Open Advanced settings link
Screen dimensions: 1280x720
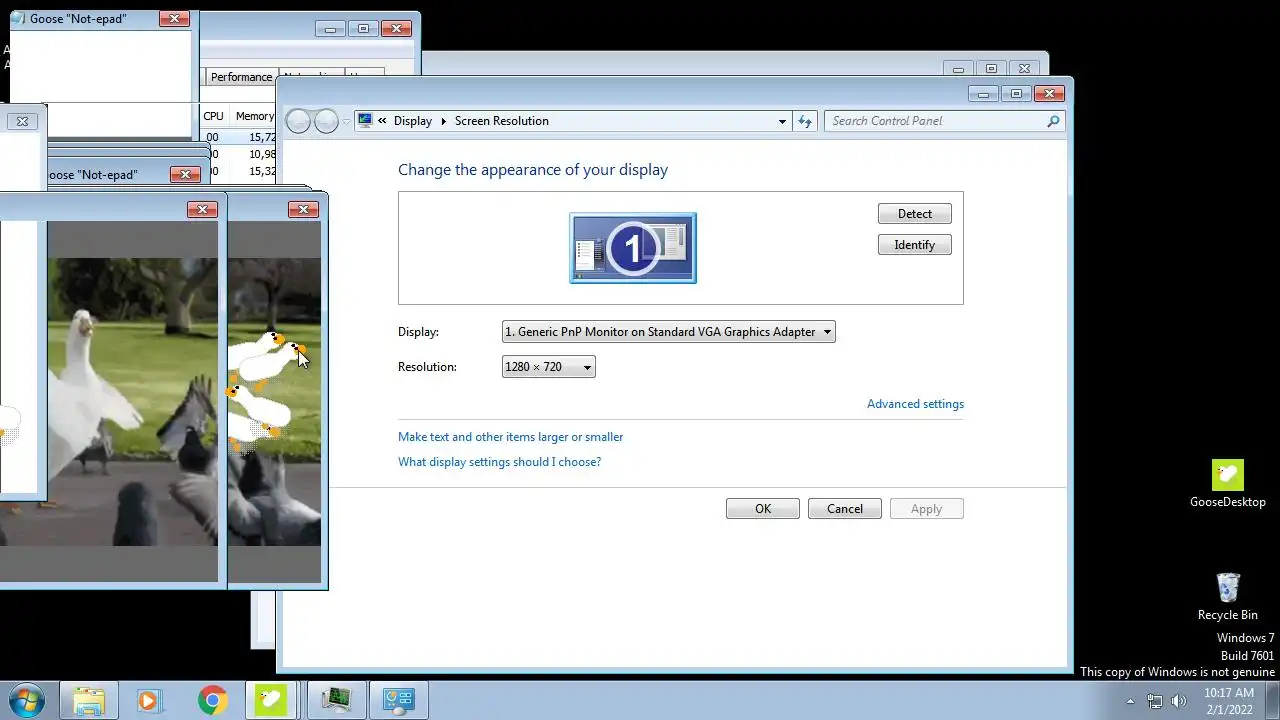[915, 404]
